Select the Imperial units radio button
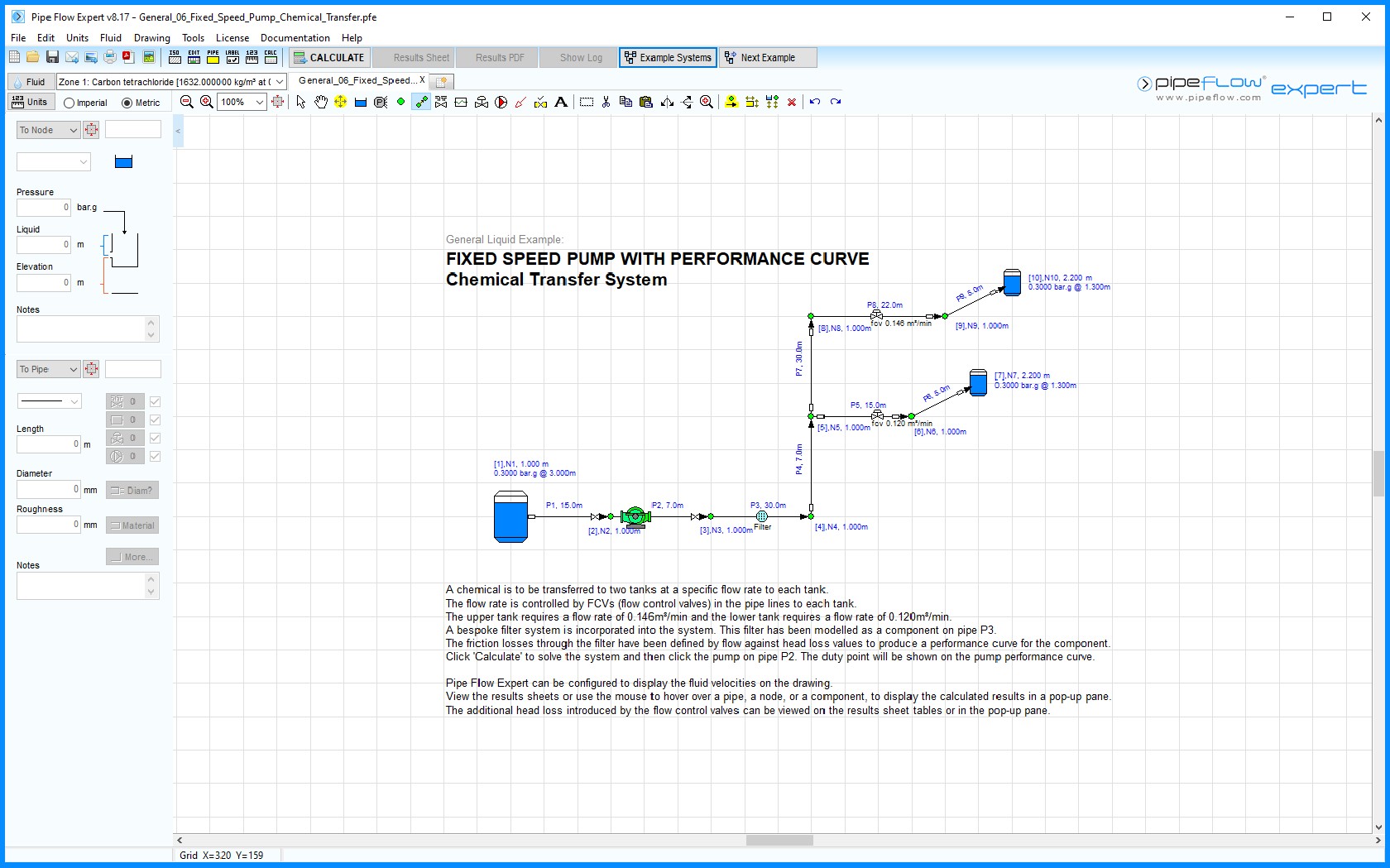This screenshot has height=868, width=1390. point(69,103)
